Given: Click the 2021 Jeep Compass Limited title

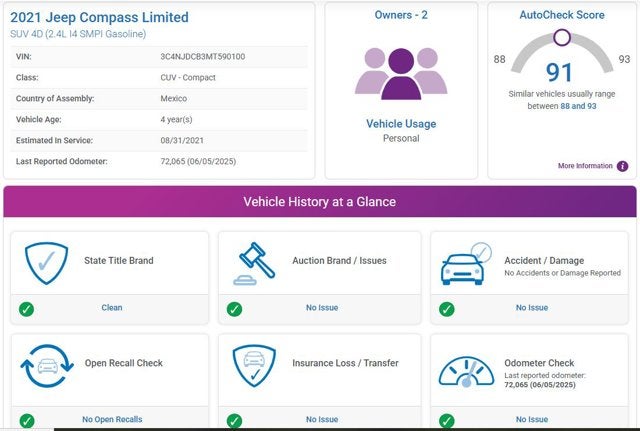Looking at the screenshot, I should tap(98, 18).
